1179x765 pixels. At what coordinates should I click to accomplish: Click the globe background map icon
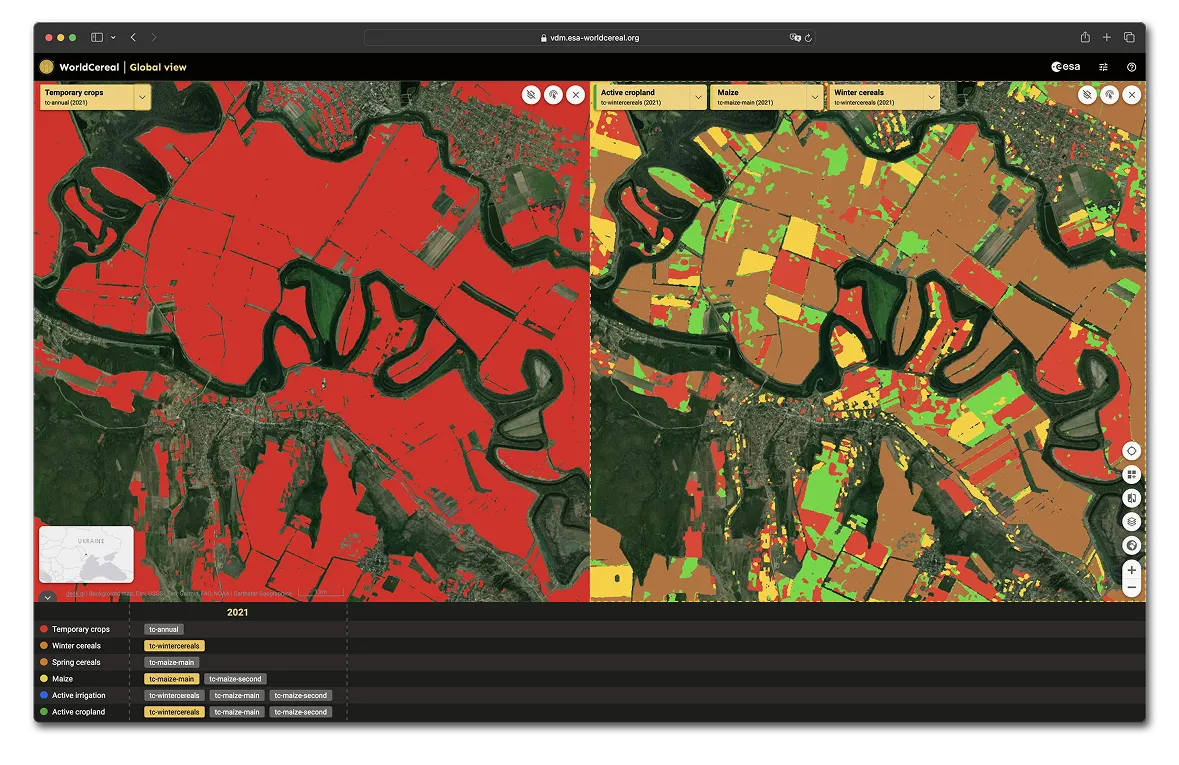(x=1131, y=545)
